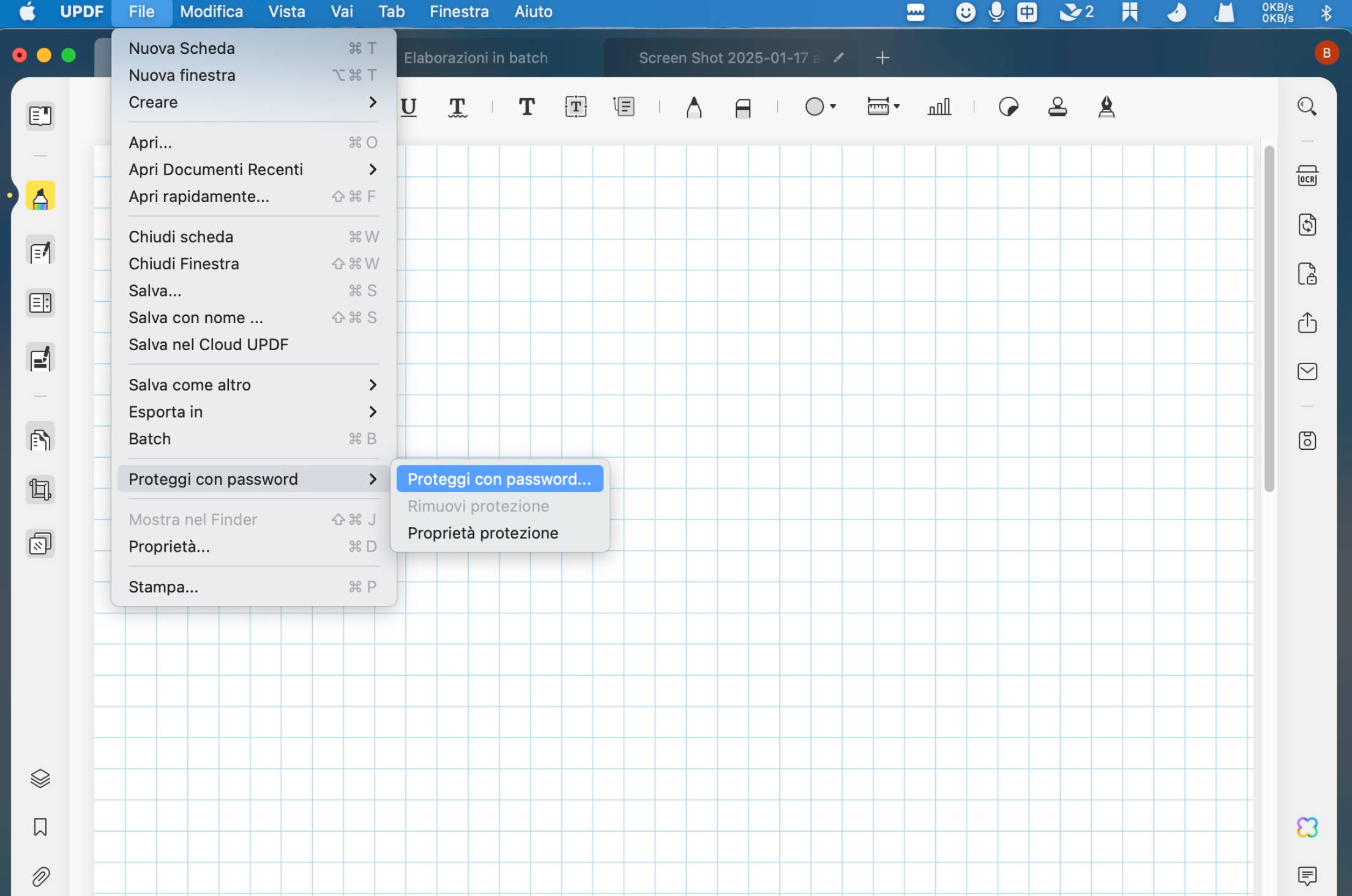This screenshot has height=896, width=1352.
Task: Switch to Elaborazioni in batch tab
Action: pos(476,58)
